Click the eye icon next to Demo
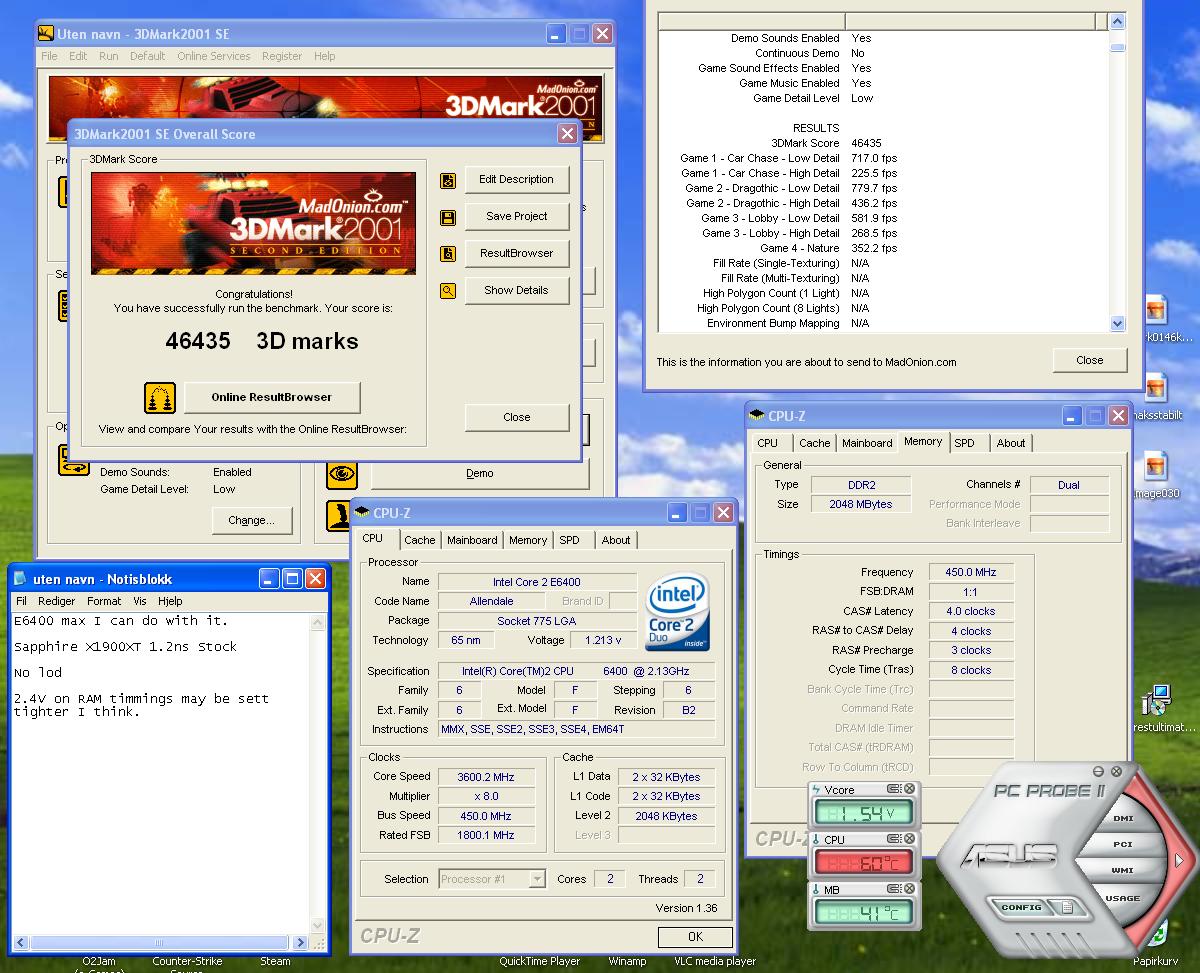The image size is (1200, 973). tap(342, 474)
